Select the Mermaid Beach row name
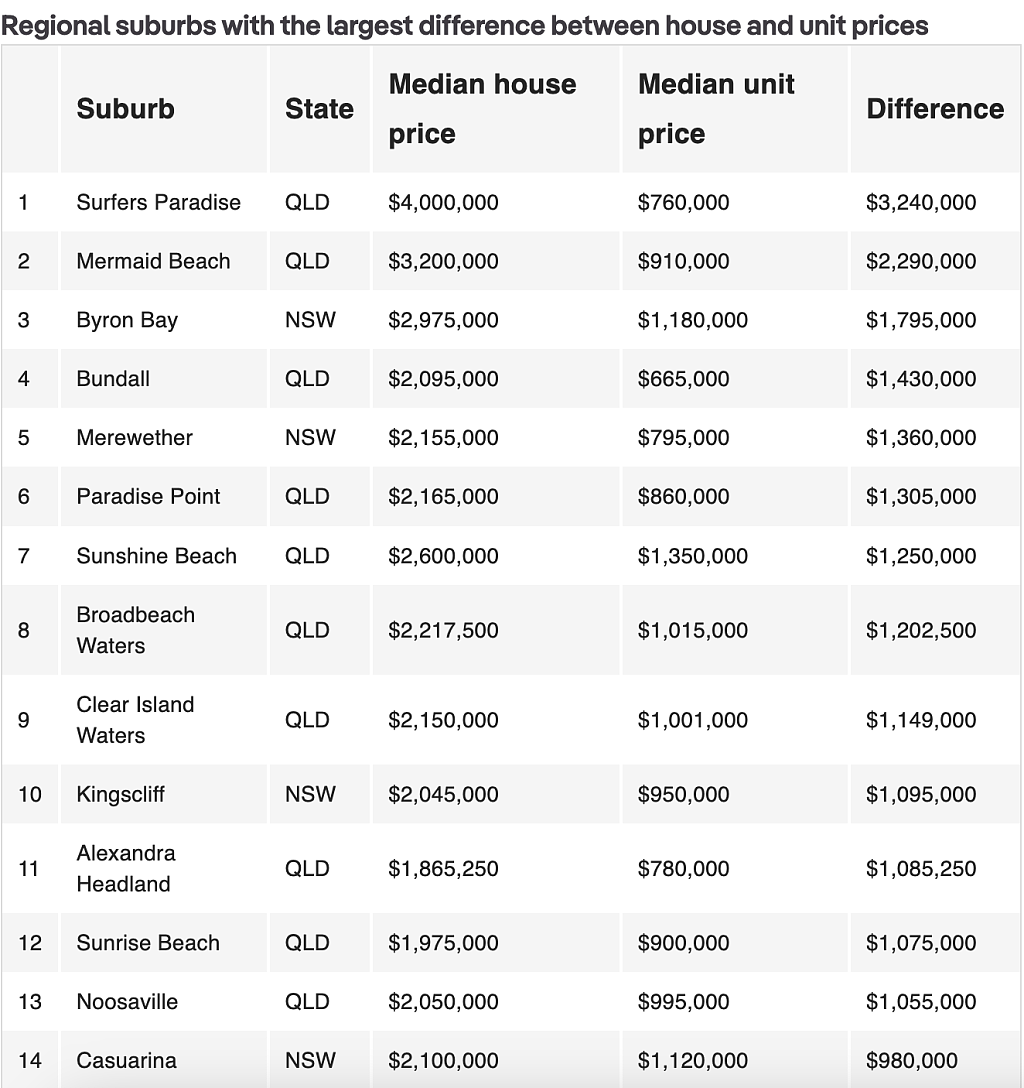1024x1088 pixels. click(x=153, y=261)
